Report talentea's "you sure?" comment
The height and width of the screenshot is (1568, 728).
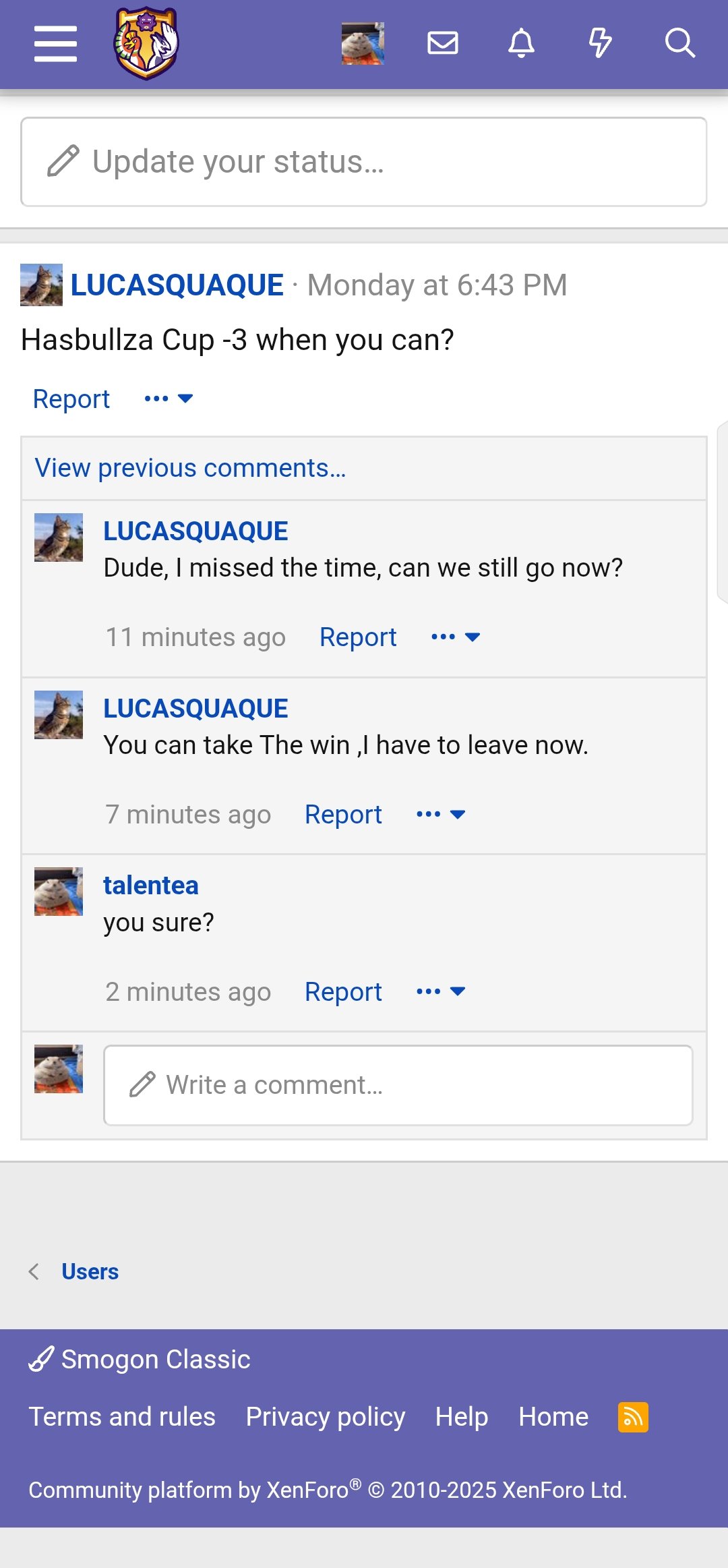pyautogui.click(x=343, y=991)
